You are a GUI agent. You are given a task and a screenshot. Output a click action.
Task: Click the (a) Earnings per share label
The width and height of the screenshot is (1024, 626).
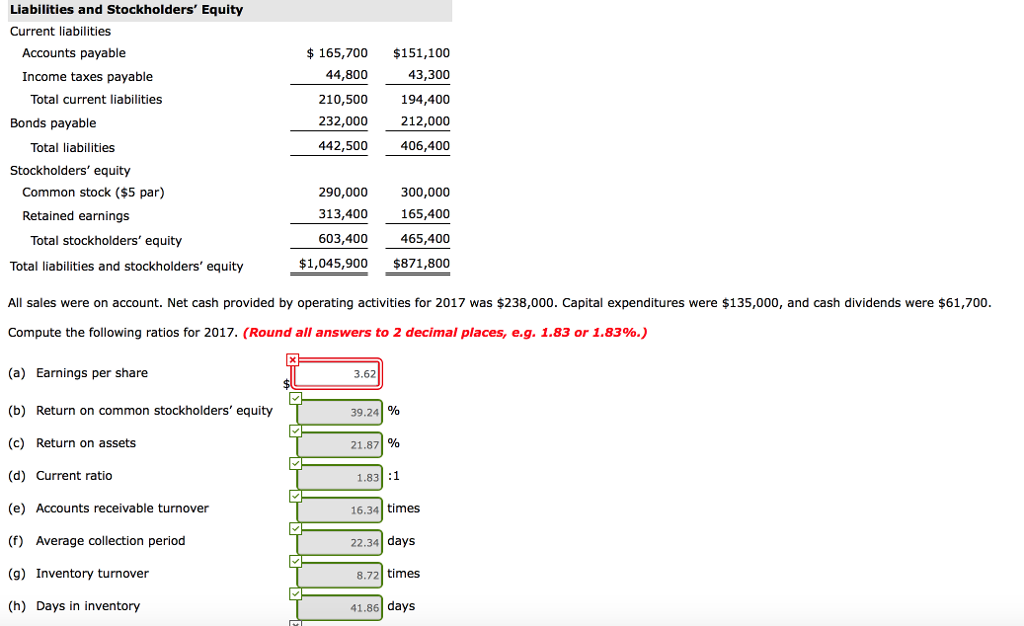coord(78,373)
